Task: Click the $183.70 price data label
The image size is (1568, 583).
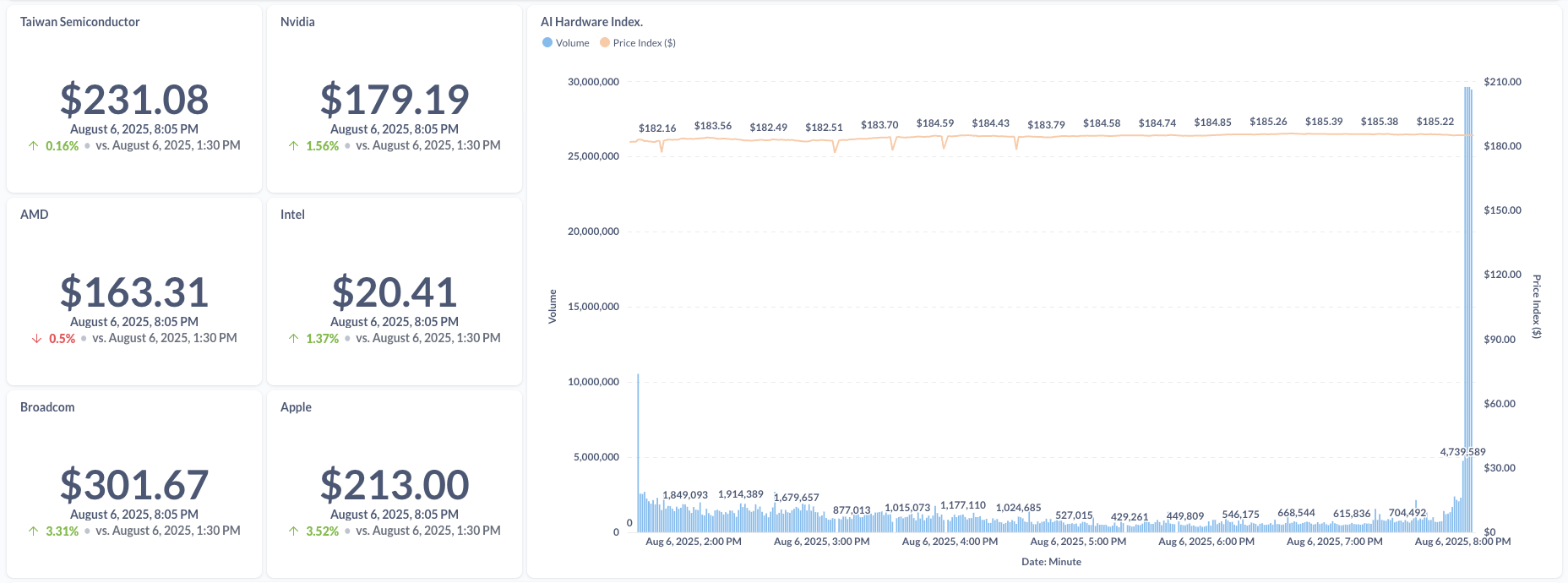Action: [x=879, y=125]
